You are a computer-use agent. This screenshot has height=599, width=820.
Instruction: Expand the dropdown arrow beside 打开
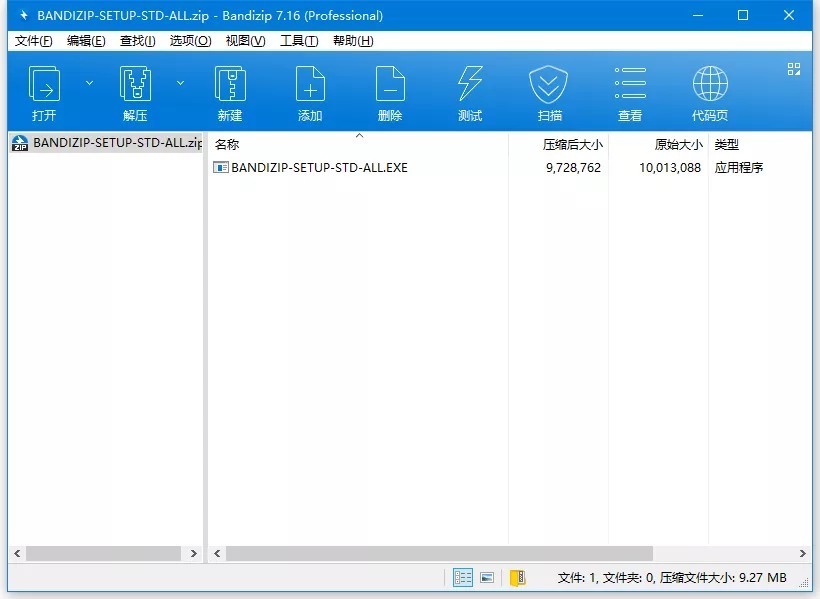click(x=89, y=83)
